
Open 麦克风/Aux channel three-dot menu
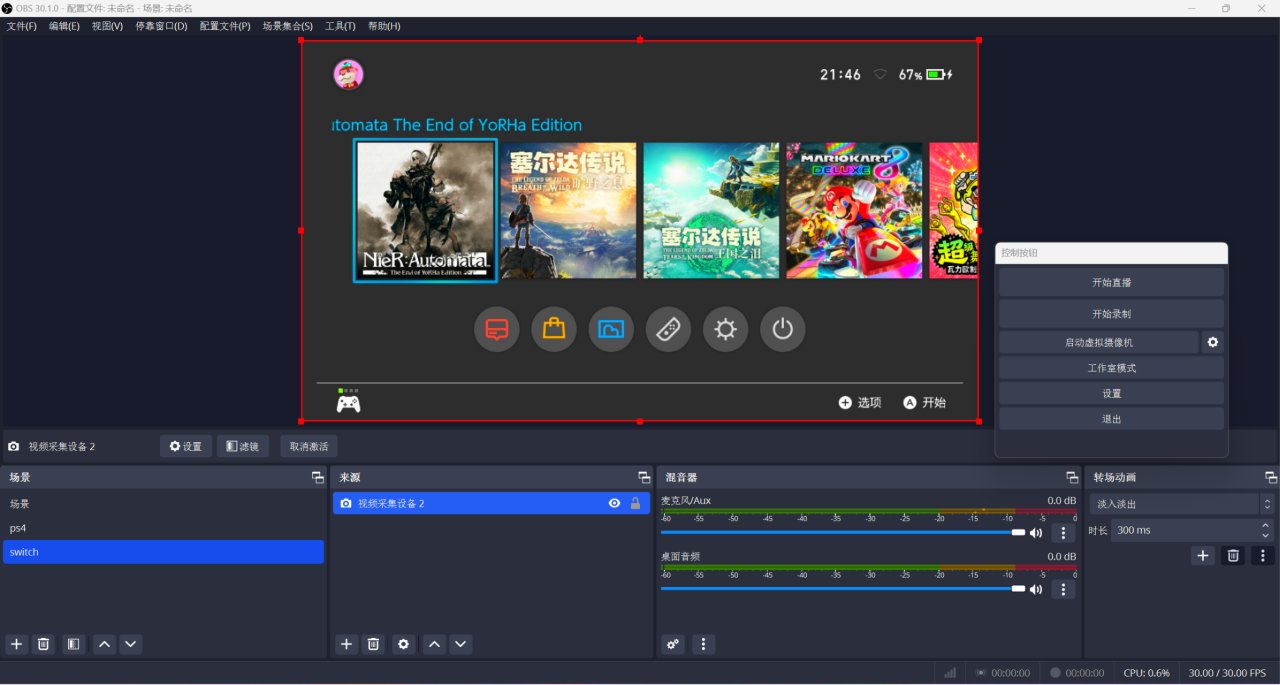(x=1064, y=533)
